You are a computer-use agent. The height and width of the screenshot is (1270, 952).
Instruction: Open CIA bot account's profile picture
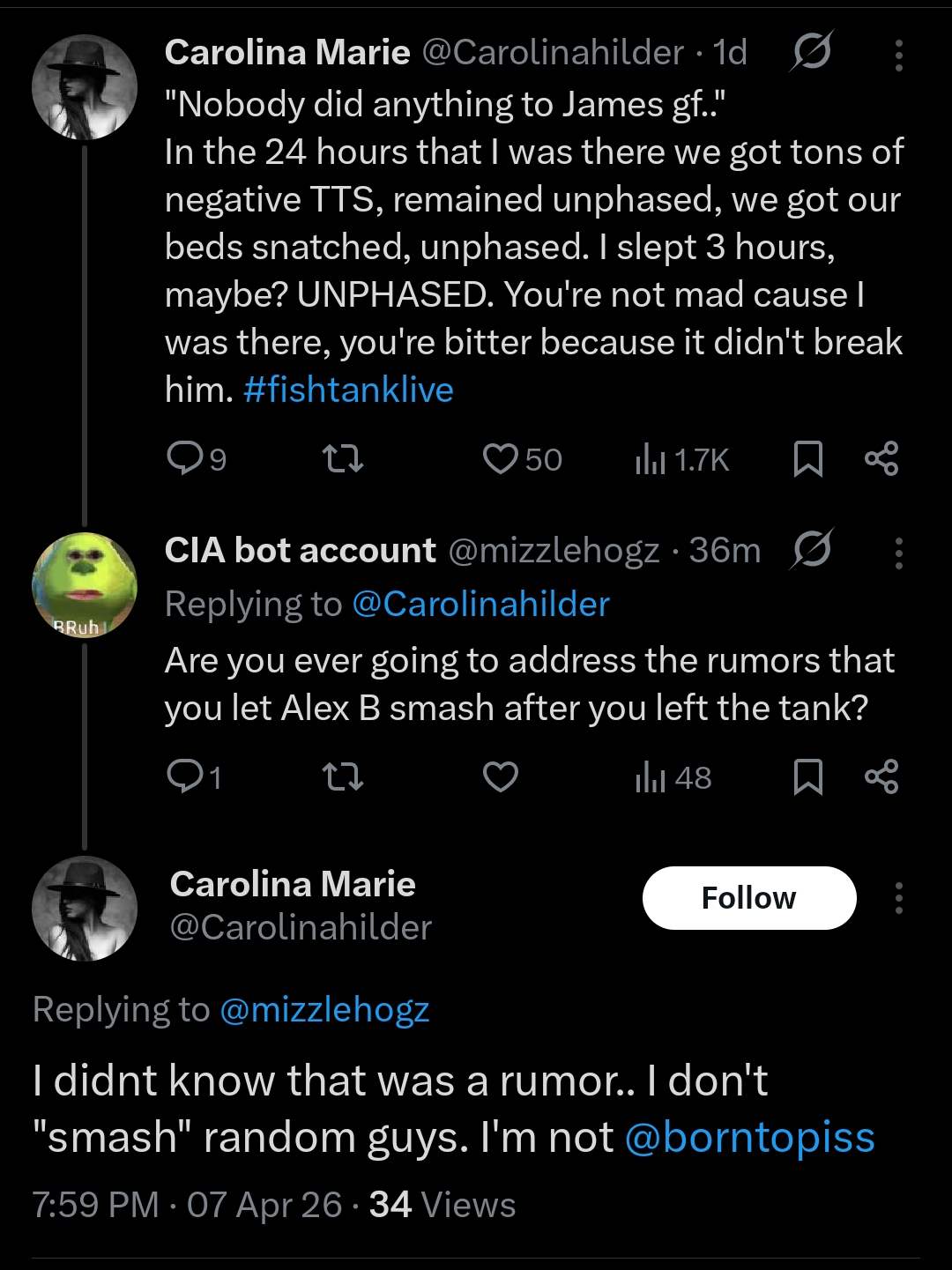pos(84,584)
